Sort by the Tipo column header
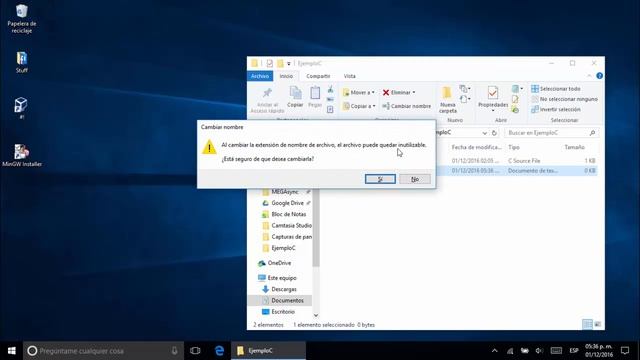Image resolution: width=640 pixels, height=360 pixels. tap(514, 147)
